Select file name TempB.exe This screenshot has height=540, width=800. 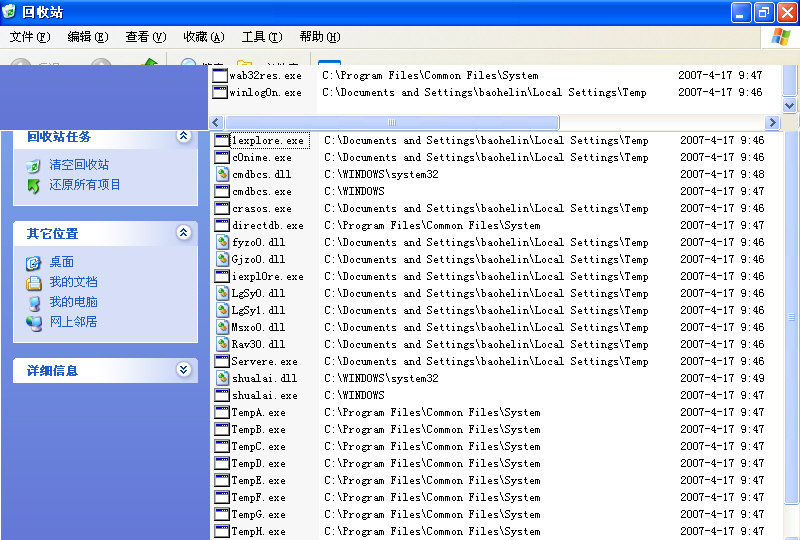[258, 430]
